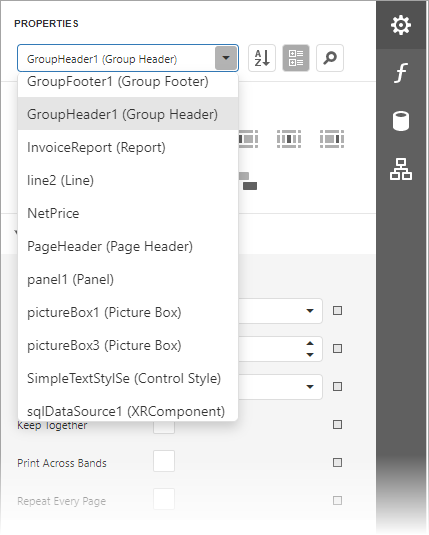The image size is (429, 535).
Task: Click the Keep Together property marker square
Action: (x=337, y=424)
